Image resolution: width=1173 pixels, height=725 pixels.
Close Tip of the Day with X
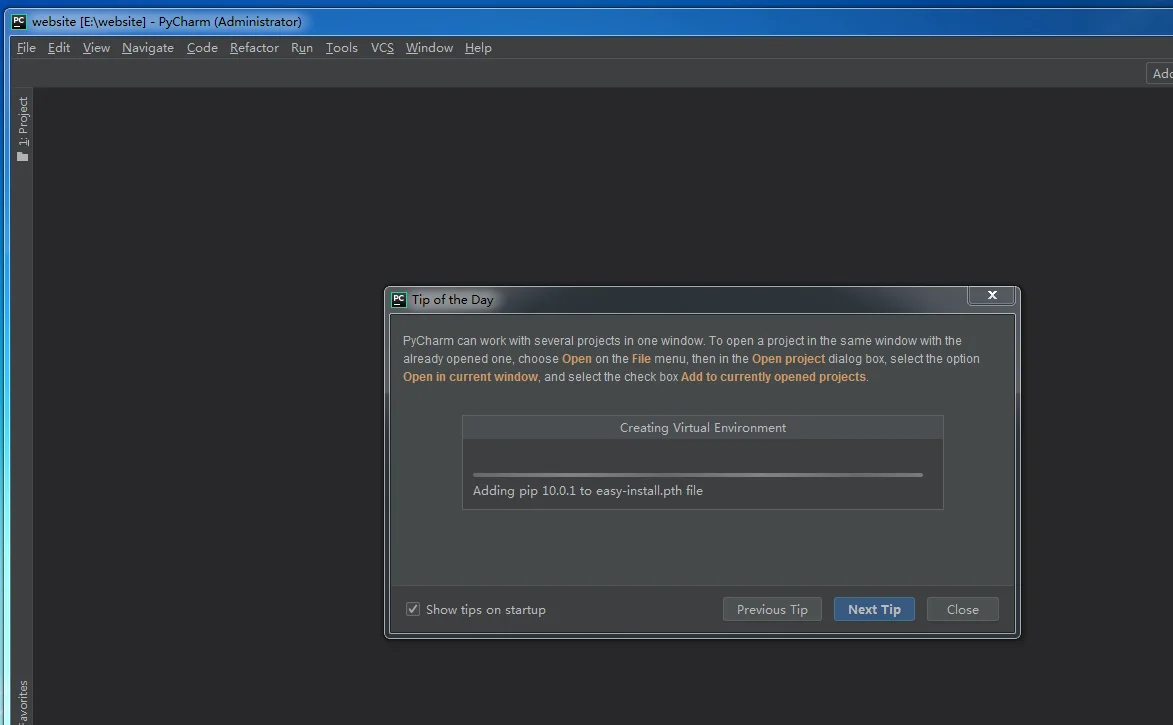(992, 296)
